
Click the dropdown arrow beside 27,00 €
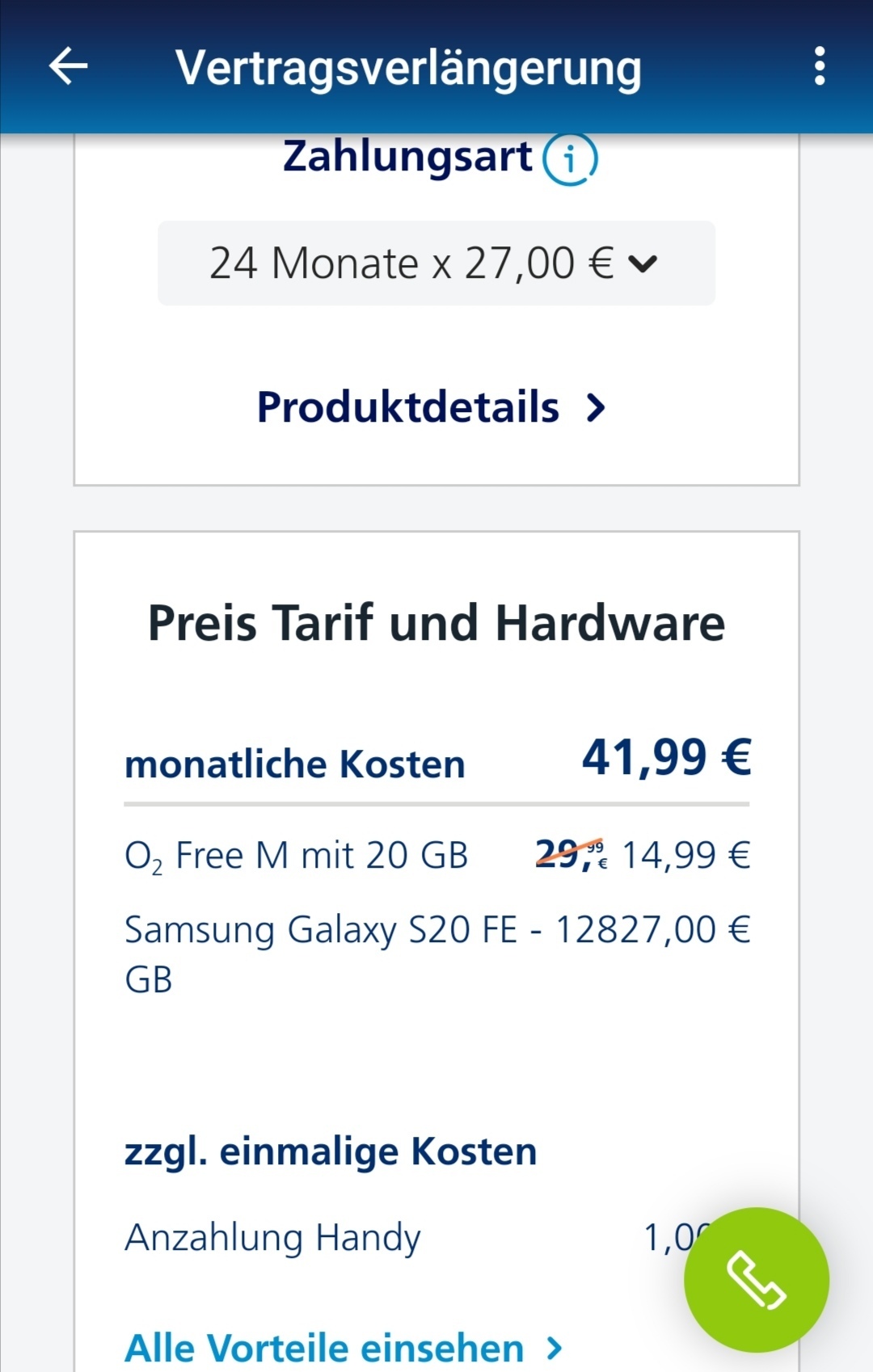pos(643,264)
